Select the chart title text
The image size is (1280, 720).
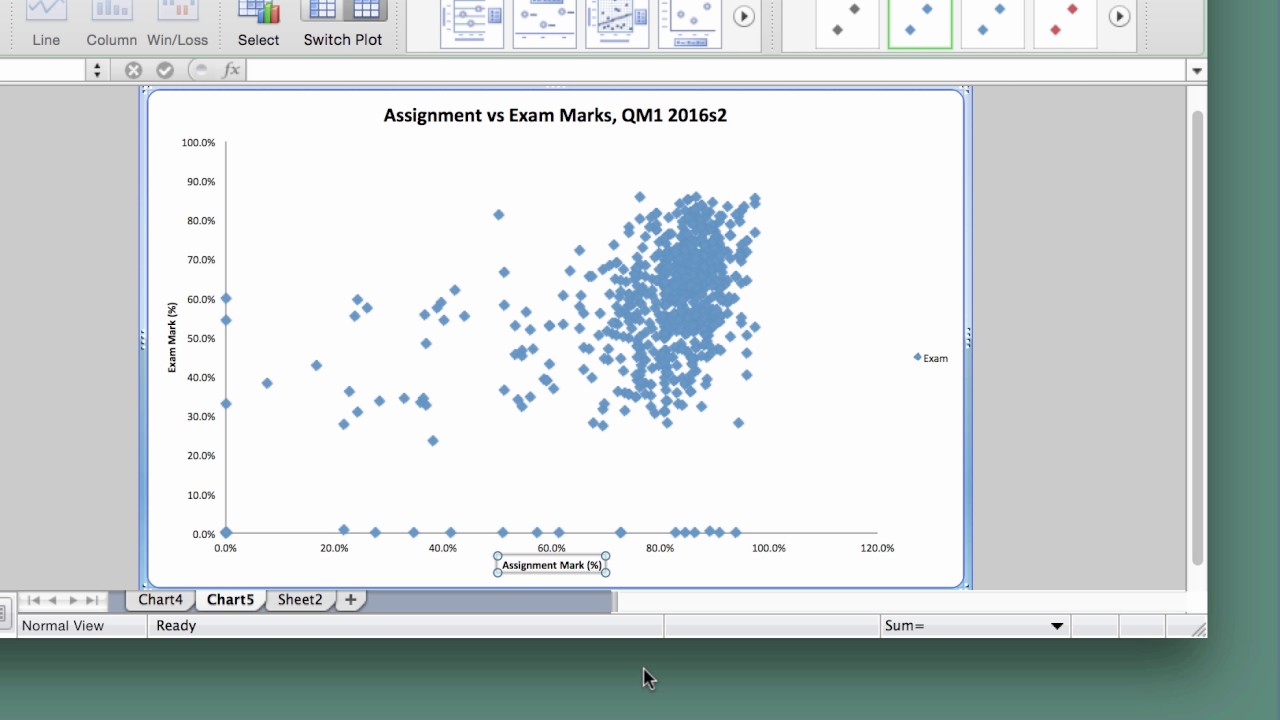[x=555, y=115]
